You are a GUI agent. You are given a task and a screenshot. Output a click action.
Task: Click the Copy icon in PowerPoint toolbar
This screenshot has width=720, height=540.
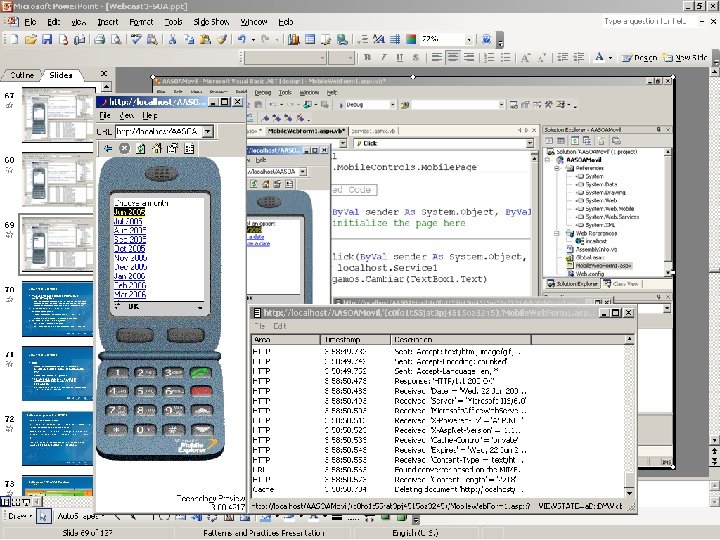(189, 39)
